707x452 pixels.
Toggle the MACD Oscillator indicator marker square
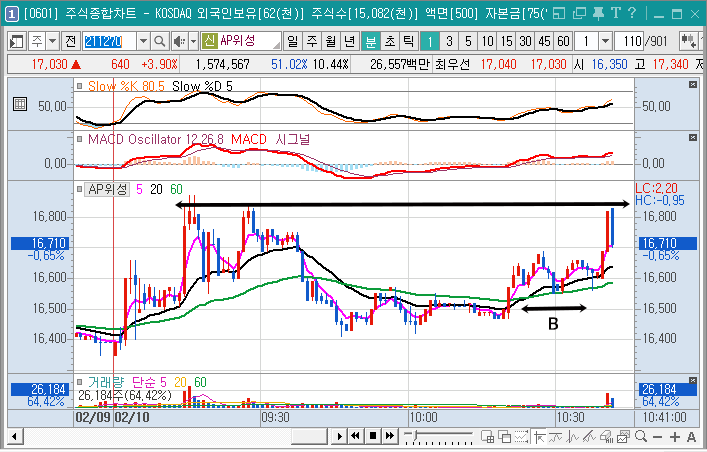tap(79, 138)
